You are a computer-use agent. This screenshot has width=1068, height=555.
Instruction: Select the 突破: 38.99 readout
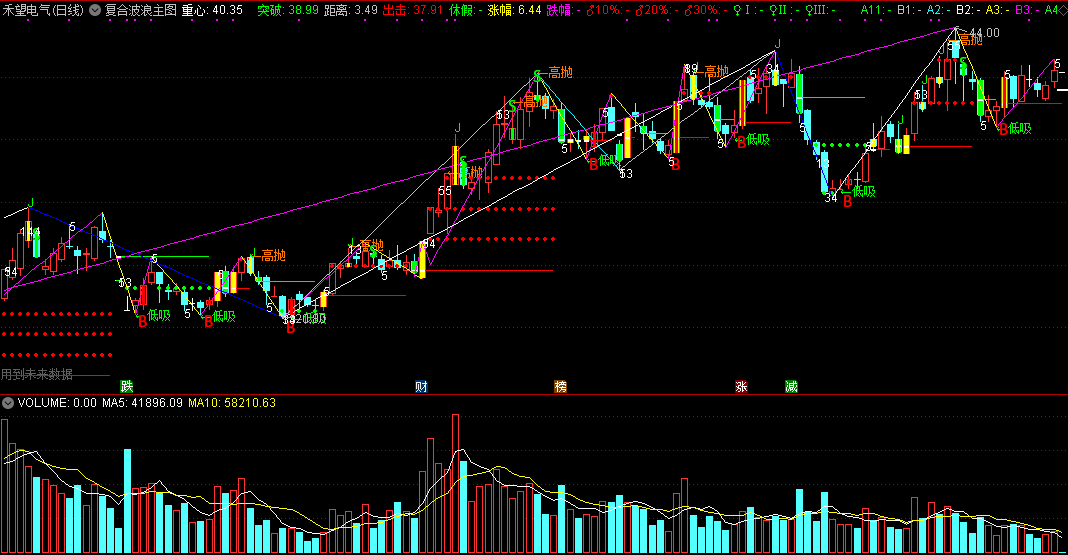(287, 10)
